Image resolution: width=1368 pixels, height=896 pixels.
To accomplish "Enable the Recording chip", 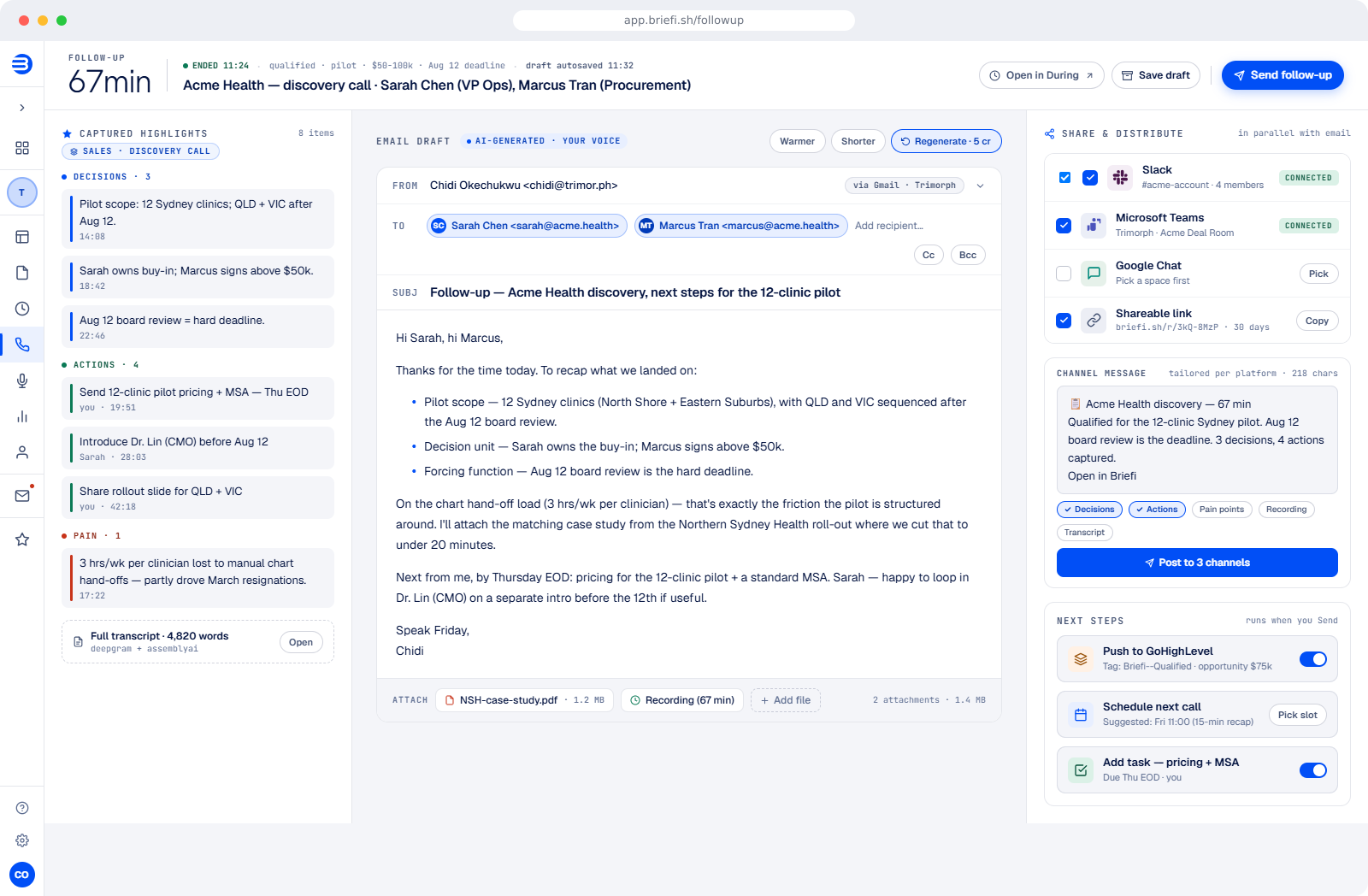I will (1286, 510).
